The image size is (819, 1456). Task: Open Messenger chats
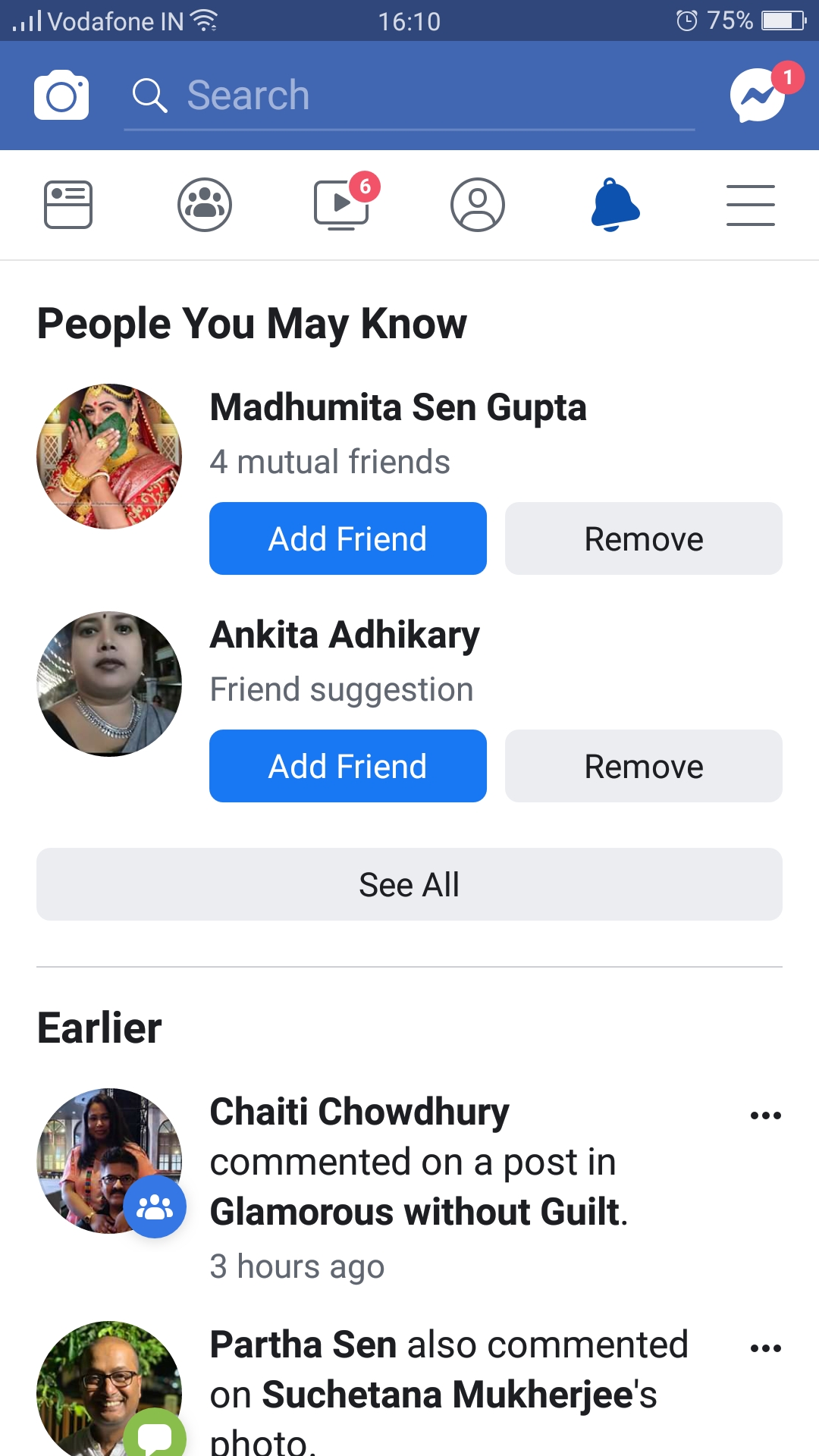pos(757,96)
